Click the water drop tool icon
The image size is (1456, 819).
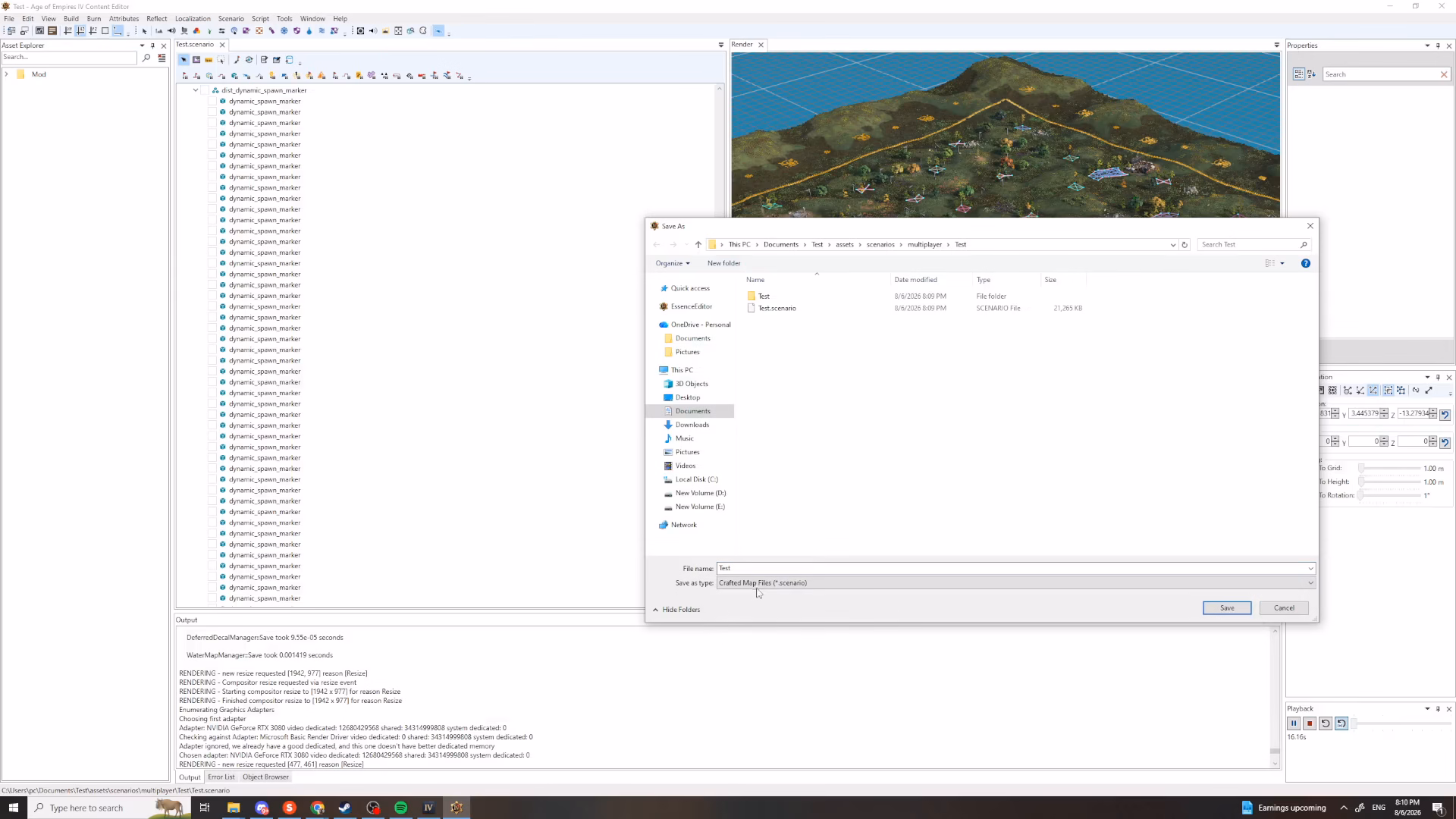click(x=309, y=31)
